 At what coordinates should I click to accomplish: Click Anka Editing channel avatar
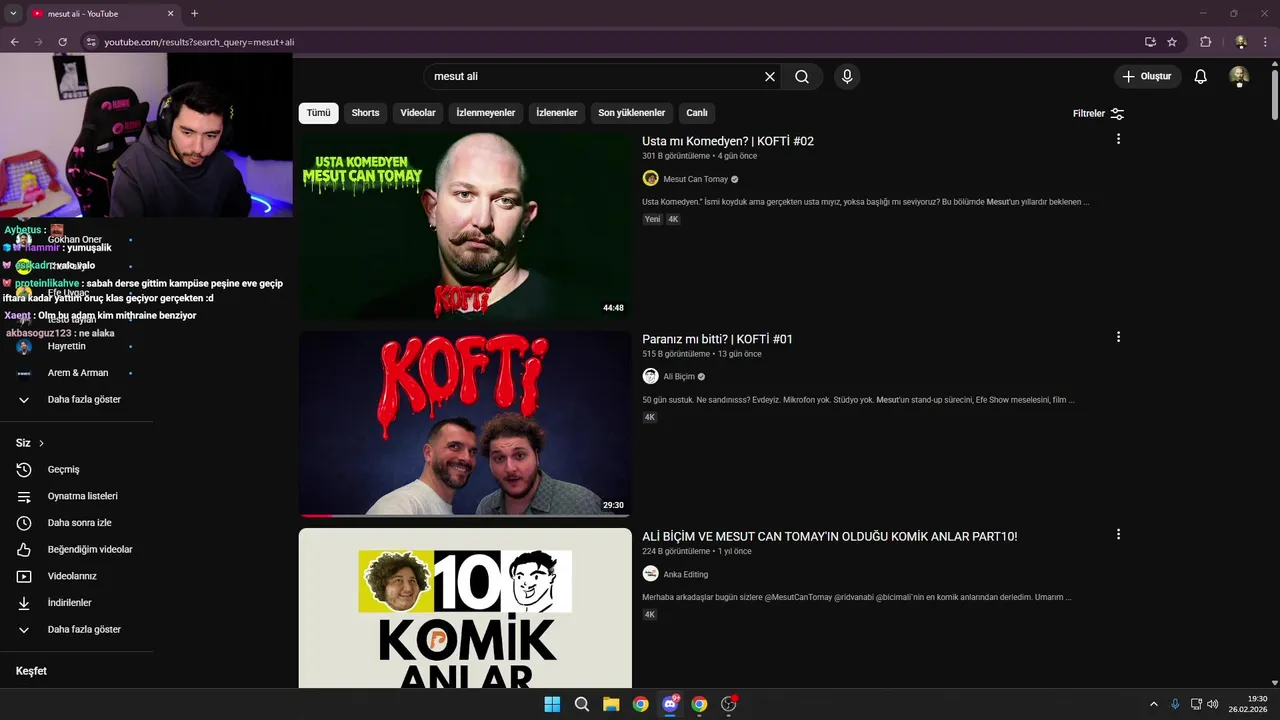pyautogui.click(x=650, y=574)
